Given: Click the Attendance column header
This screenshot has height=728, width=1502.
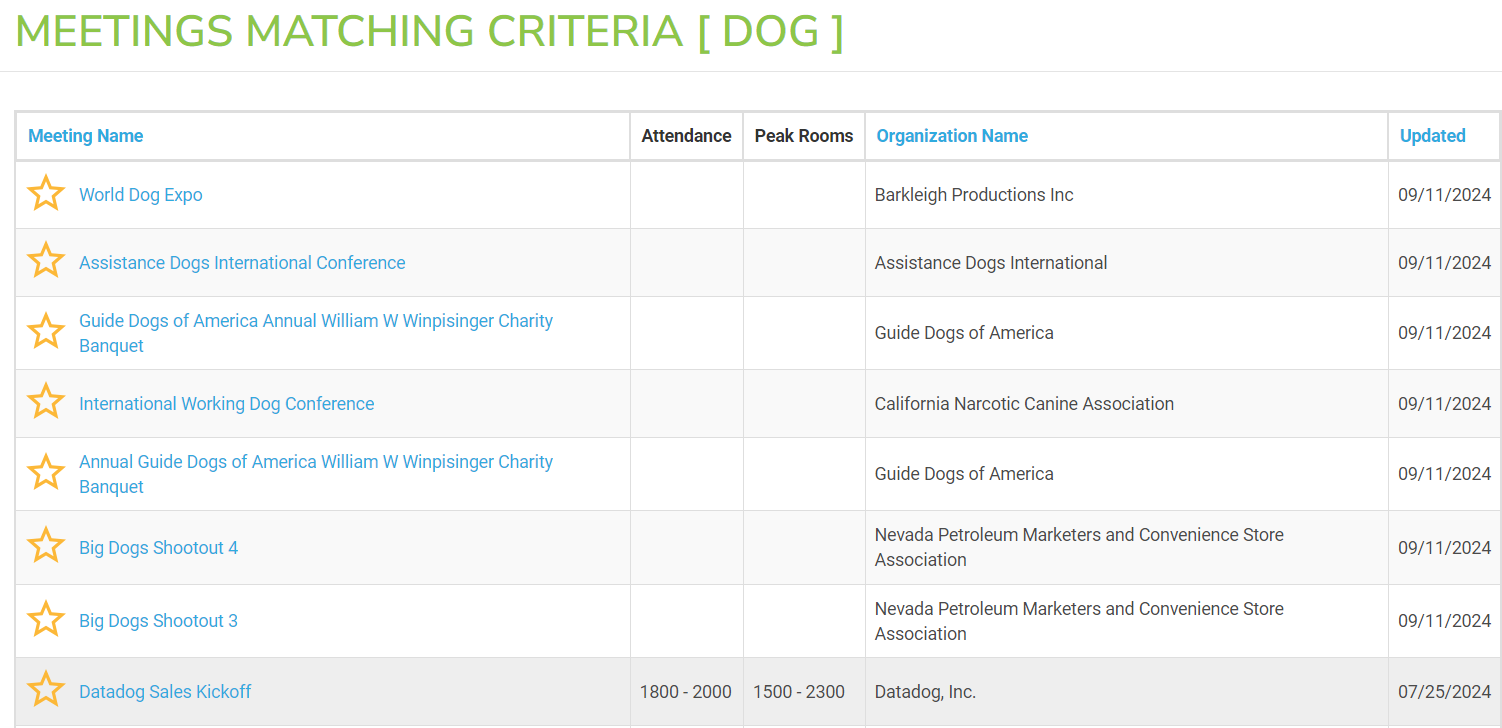Looking at the screenshot, I should coord(686,136).
